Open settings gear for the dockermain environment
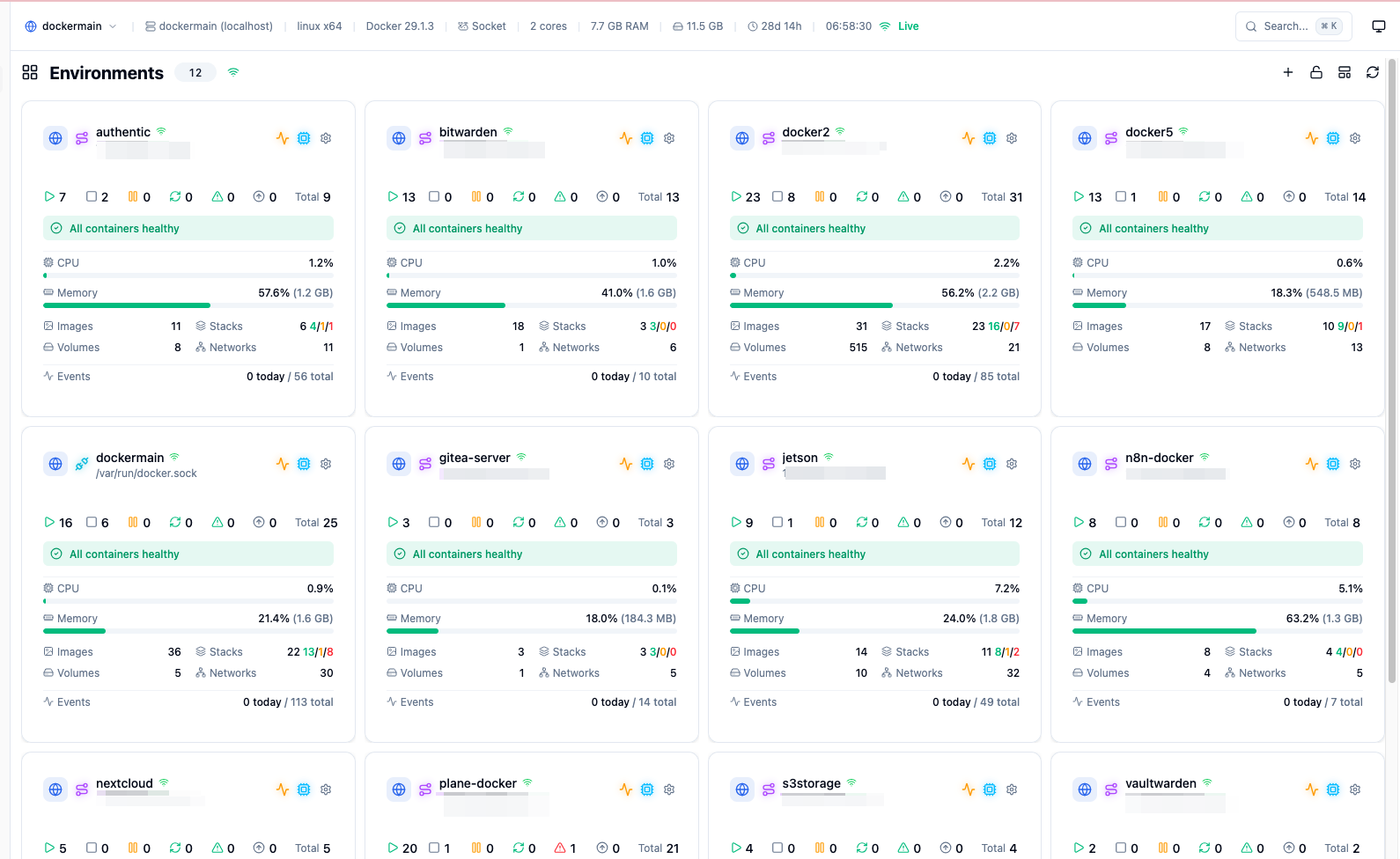Viewport: 1400px width, 859px height. point(326,464)
